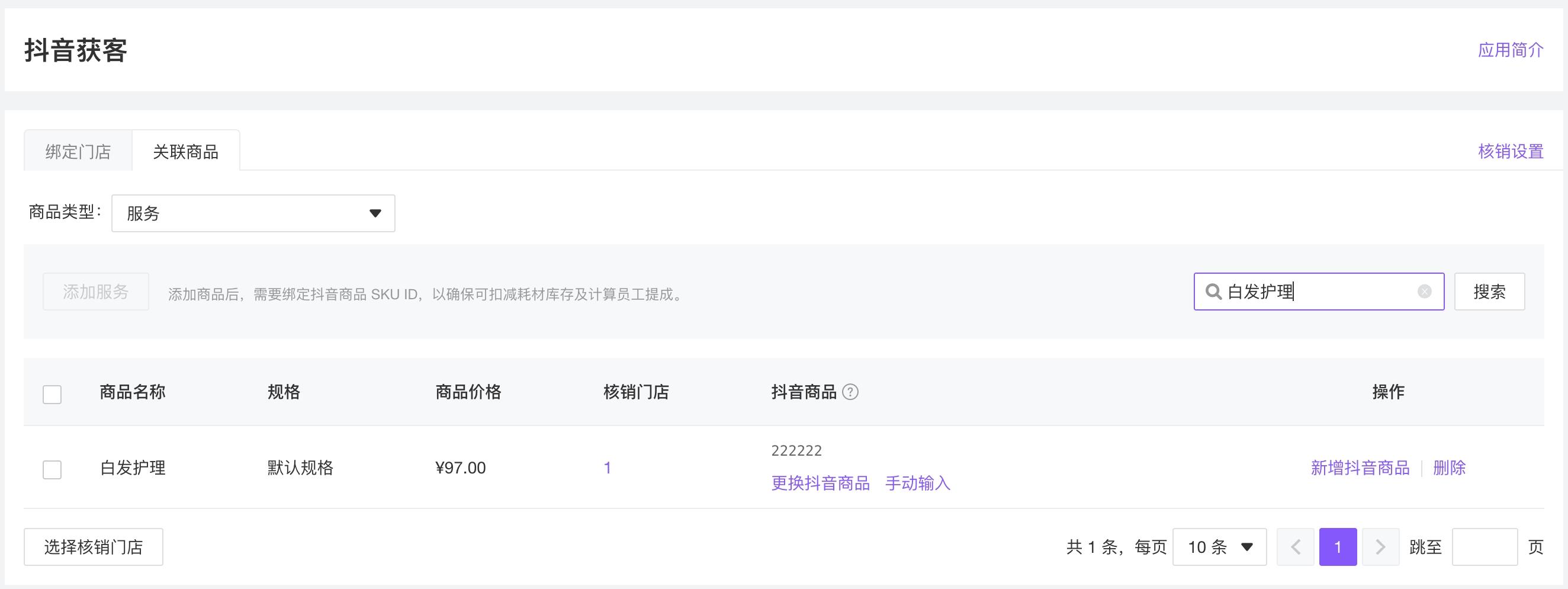
Task: Open the 应用简介 link
Action: pos(1511,50)
